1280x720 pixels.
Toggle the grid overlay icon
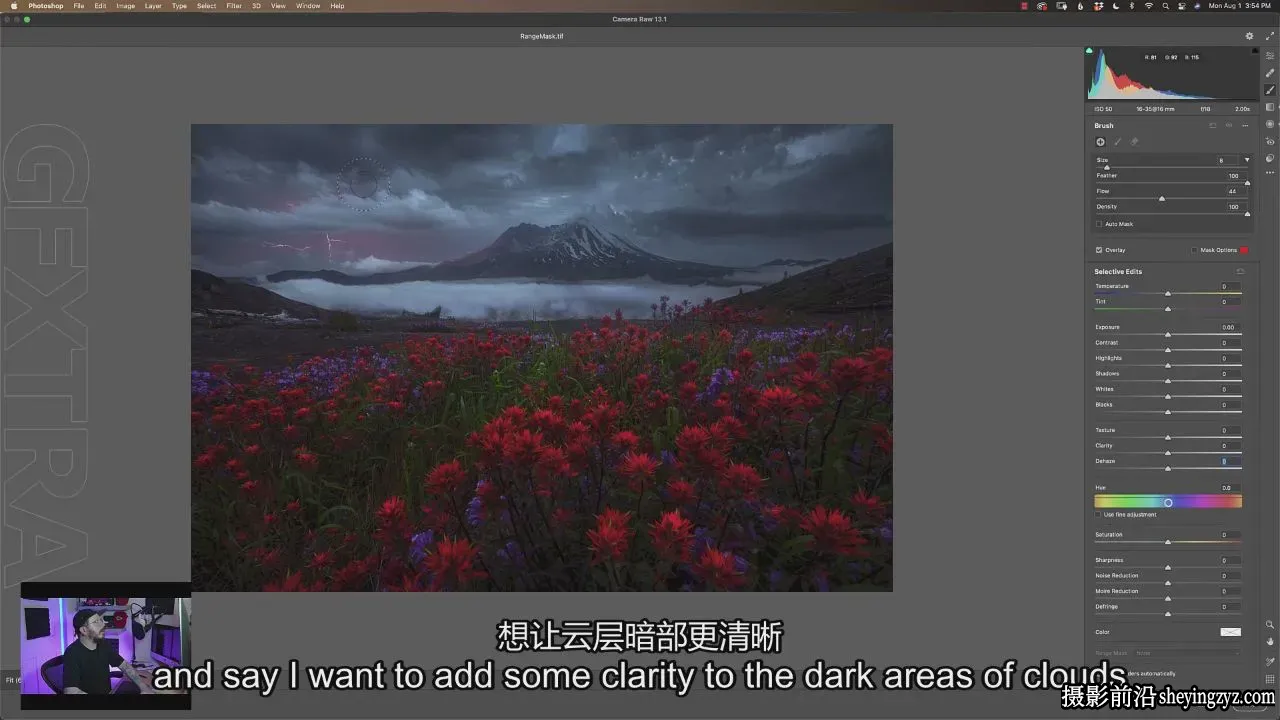click(1270, 679)
